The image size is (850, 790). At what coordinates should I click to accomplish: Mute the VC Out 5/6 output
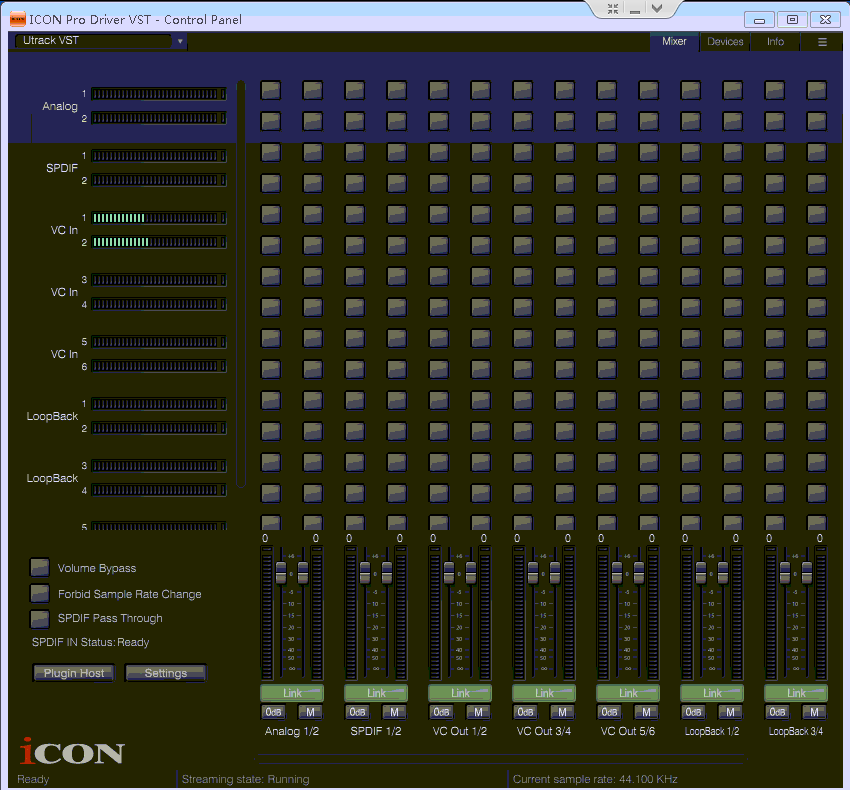[647, 712]
